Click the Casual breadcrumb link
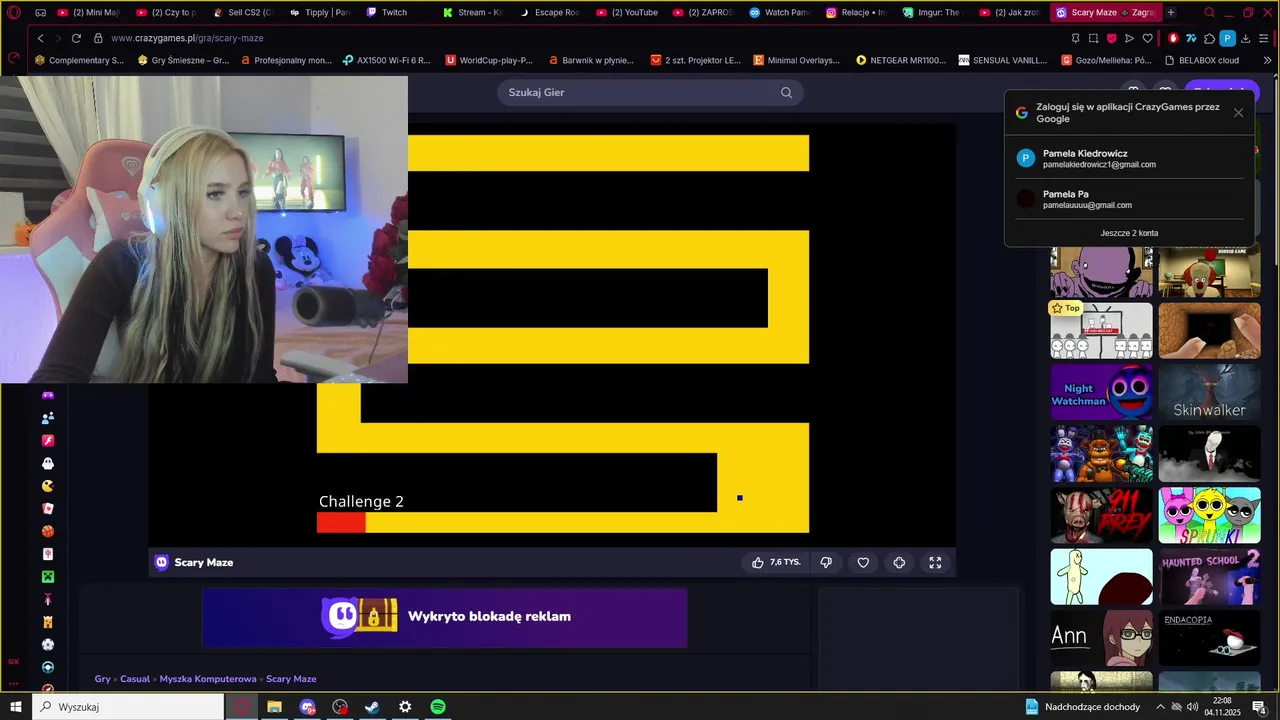The width and height of the screenshot is (1280, 720). tap(135, 679)
